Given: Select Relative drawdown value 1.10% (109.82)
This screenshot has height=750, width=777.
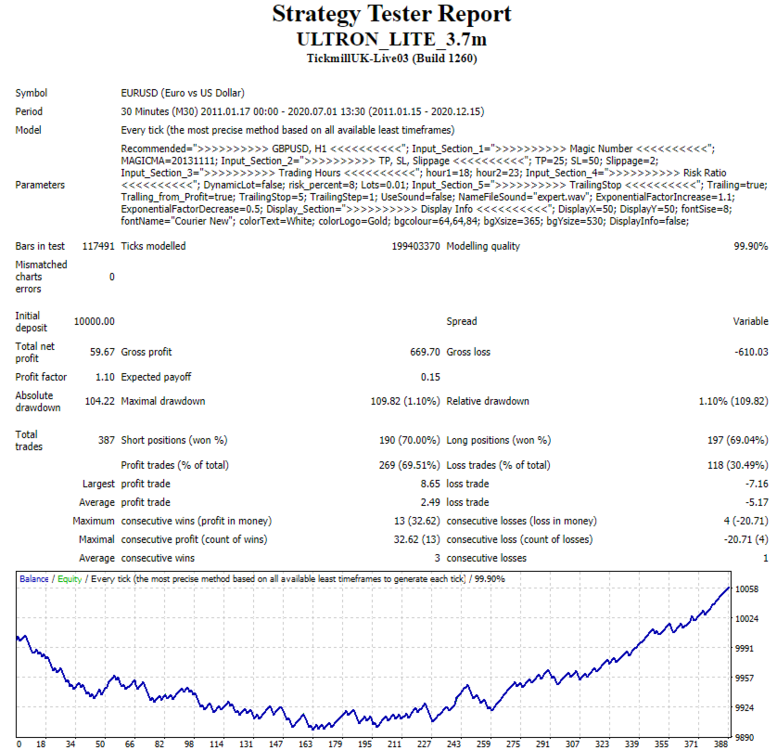Looking at the screenshot, I should pyautogui.click(x=733, y=401).
